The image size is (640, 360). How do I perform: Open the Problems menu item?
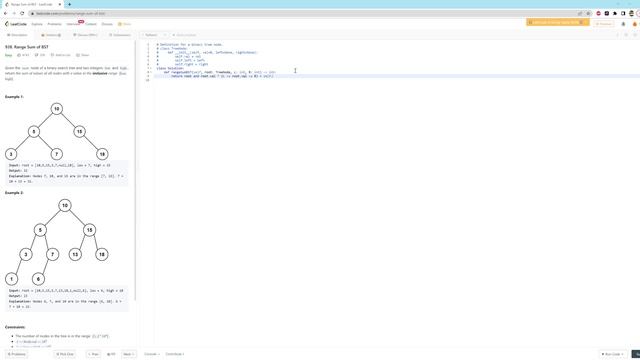tap(54, 24)
